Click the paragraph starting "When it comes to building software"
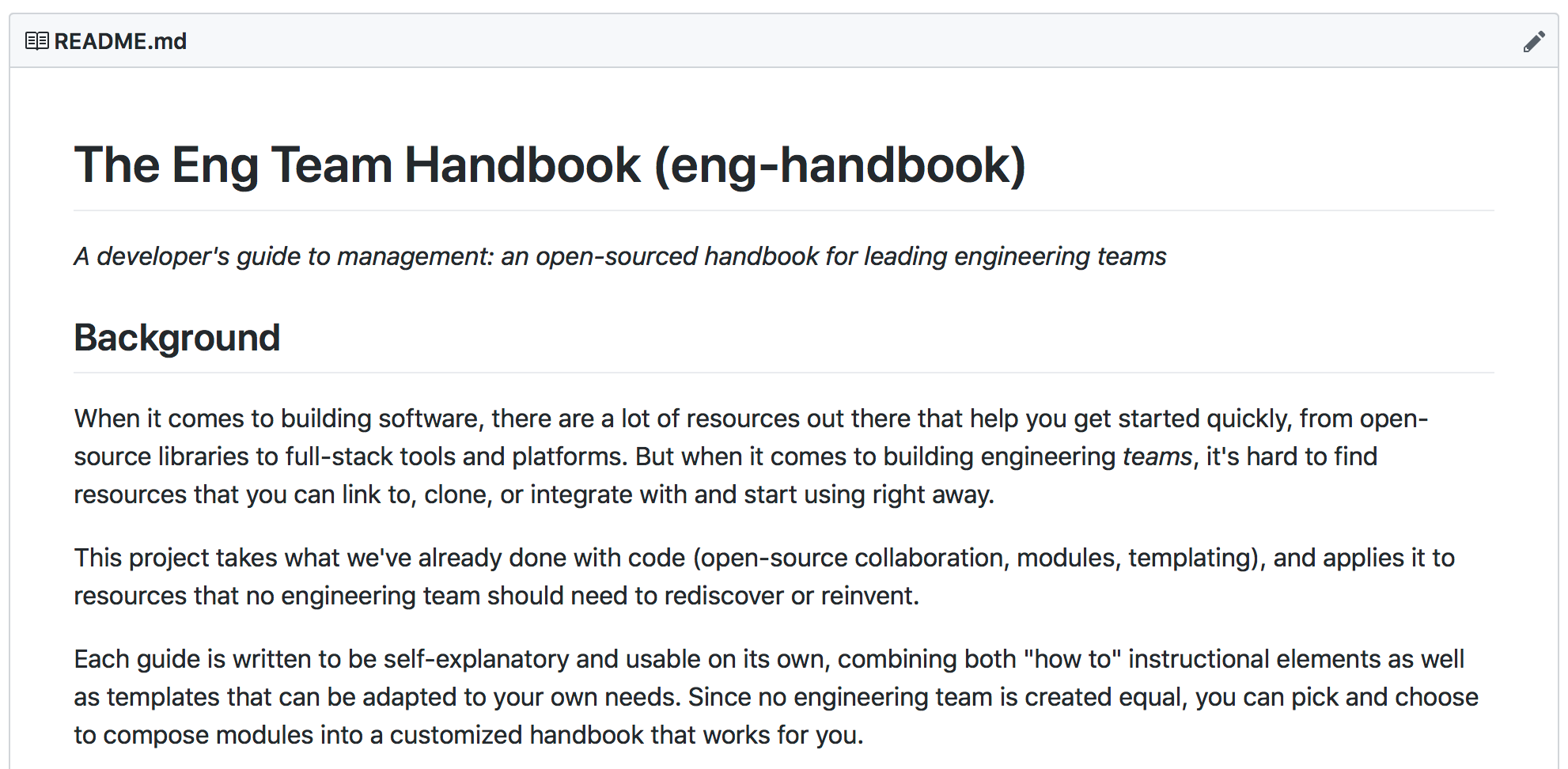The width and height of the screenshot is (1568, 769). 752,456
